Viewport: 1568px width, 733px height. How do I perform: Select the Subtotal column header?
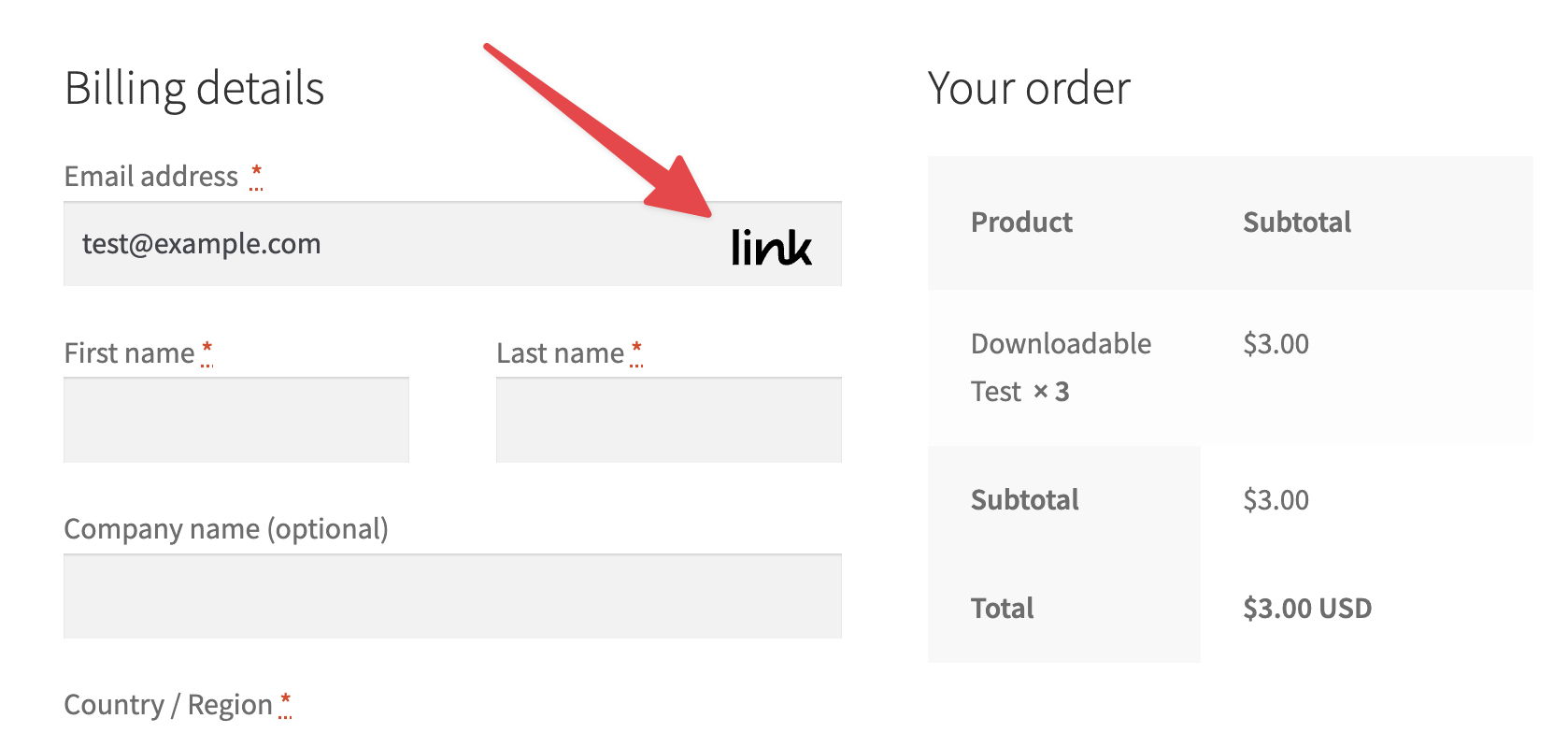1297,223
